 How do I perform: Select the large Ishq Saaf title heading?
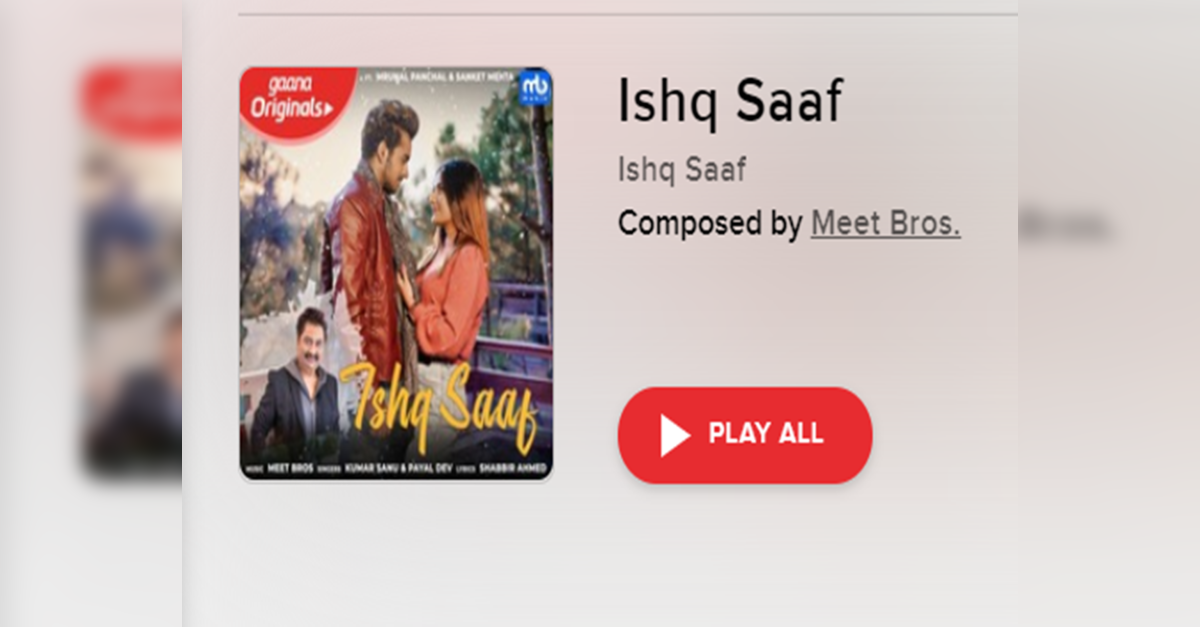coord(731,101)
